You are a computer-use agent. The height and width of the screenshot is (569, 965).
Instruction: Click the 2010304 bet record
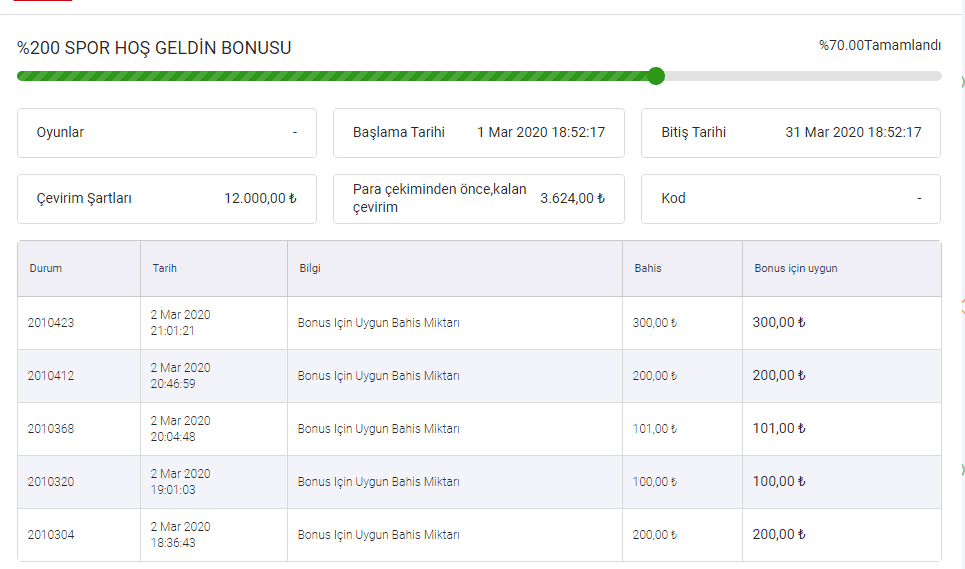pos(51,535)
